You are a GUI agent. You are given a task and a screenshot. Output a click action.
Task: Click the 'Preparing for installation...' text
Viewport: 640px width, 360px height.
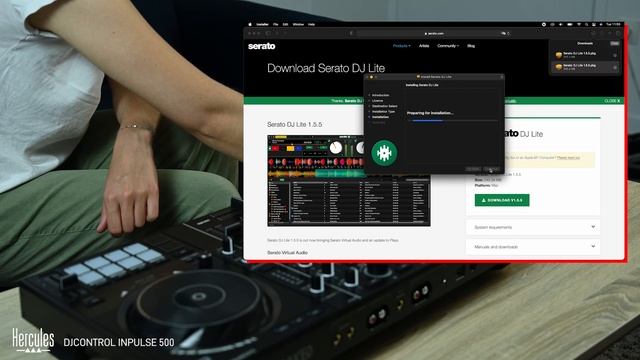coord(430,113)
